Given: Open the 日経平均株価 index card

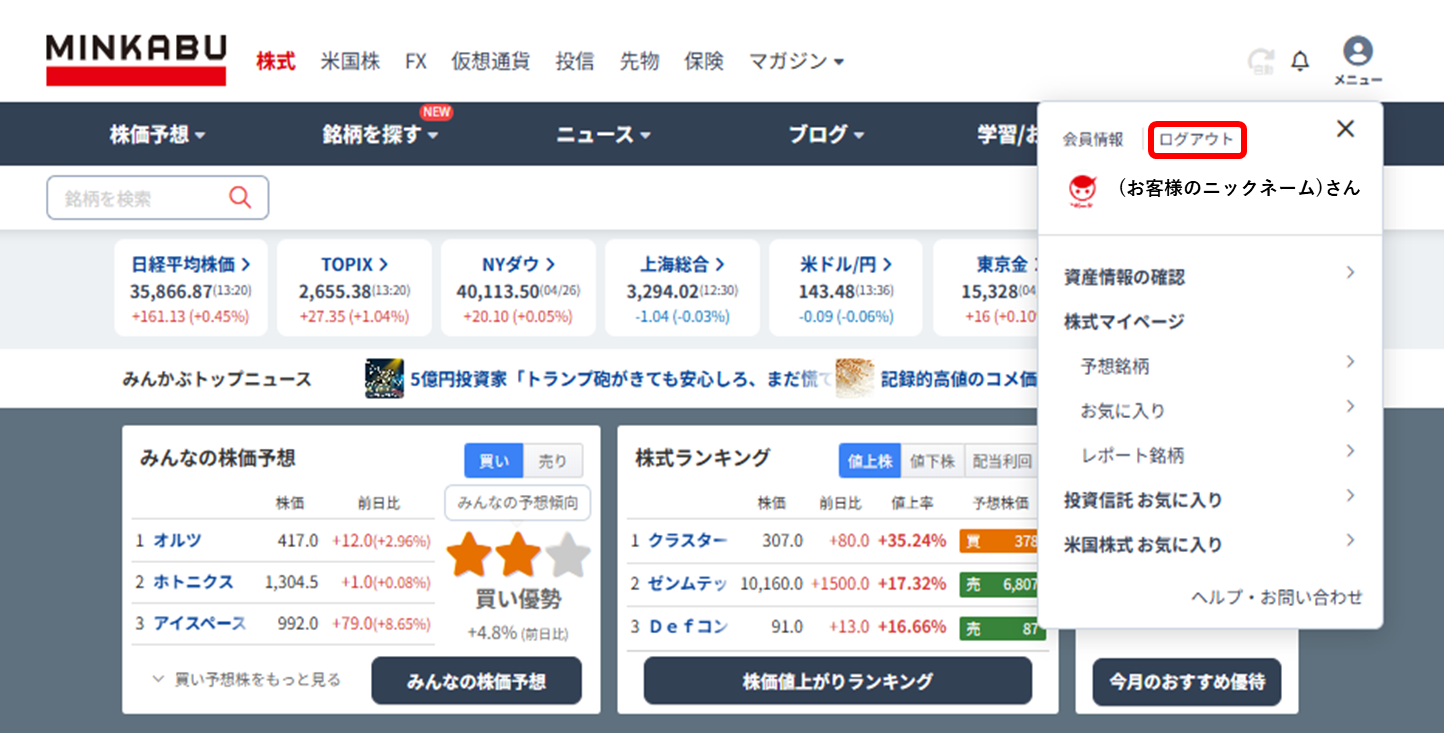Looking at the screenshot, I should [x=191, y=288].
